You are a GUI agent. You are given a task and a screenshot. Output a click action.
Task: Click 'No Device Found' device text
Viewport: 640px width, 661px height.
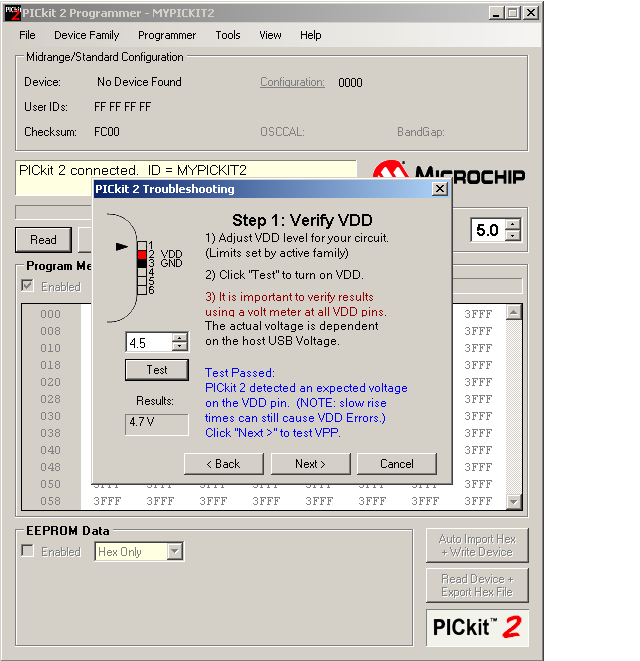click(x=139, y=82)
